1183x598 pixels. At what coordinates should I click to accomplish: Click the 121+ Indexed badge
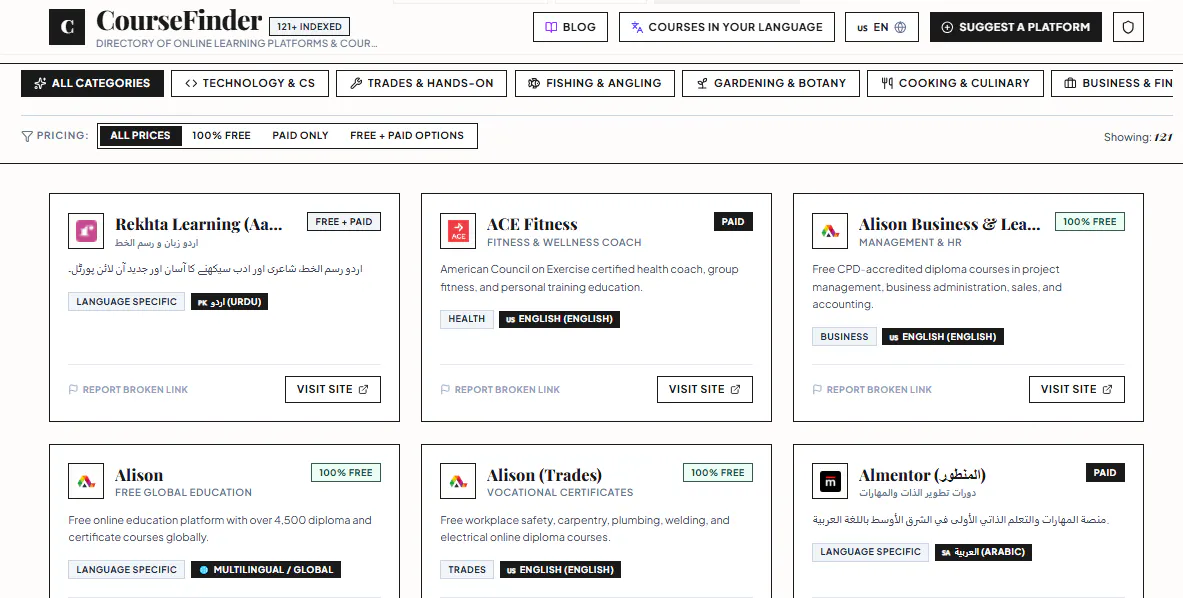point(309,26)
